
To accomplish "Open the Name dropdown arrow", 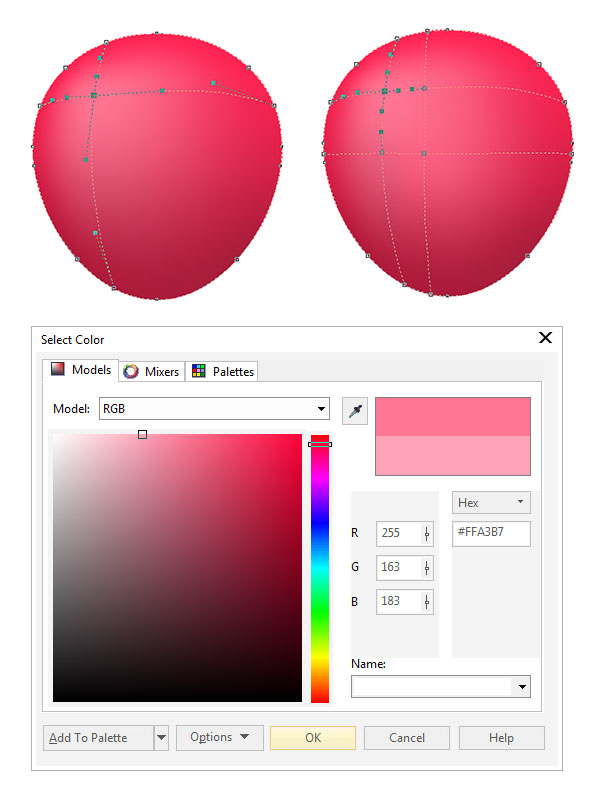I will tap(522, 687).
